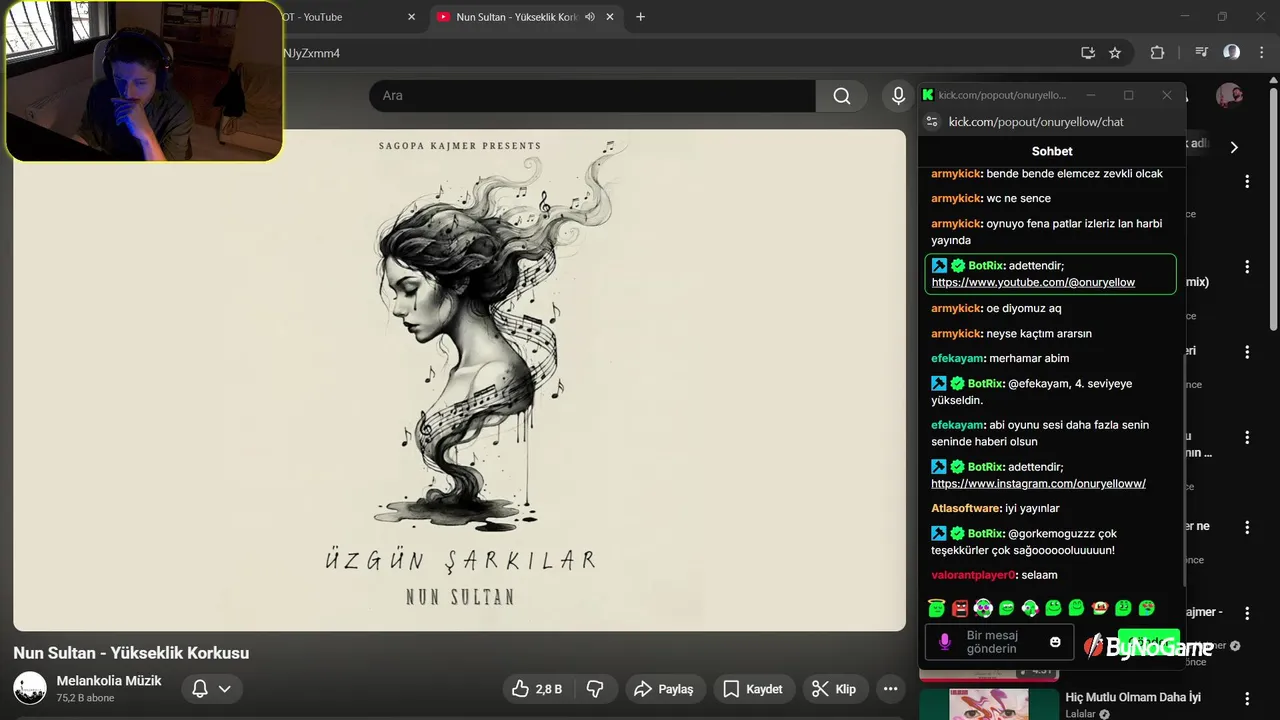Open Hiç Mutlu Olmam Daha İyi video title
Screen dimensions: 1280x720
[x=1133, y=698]
